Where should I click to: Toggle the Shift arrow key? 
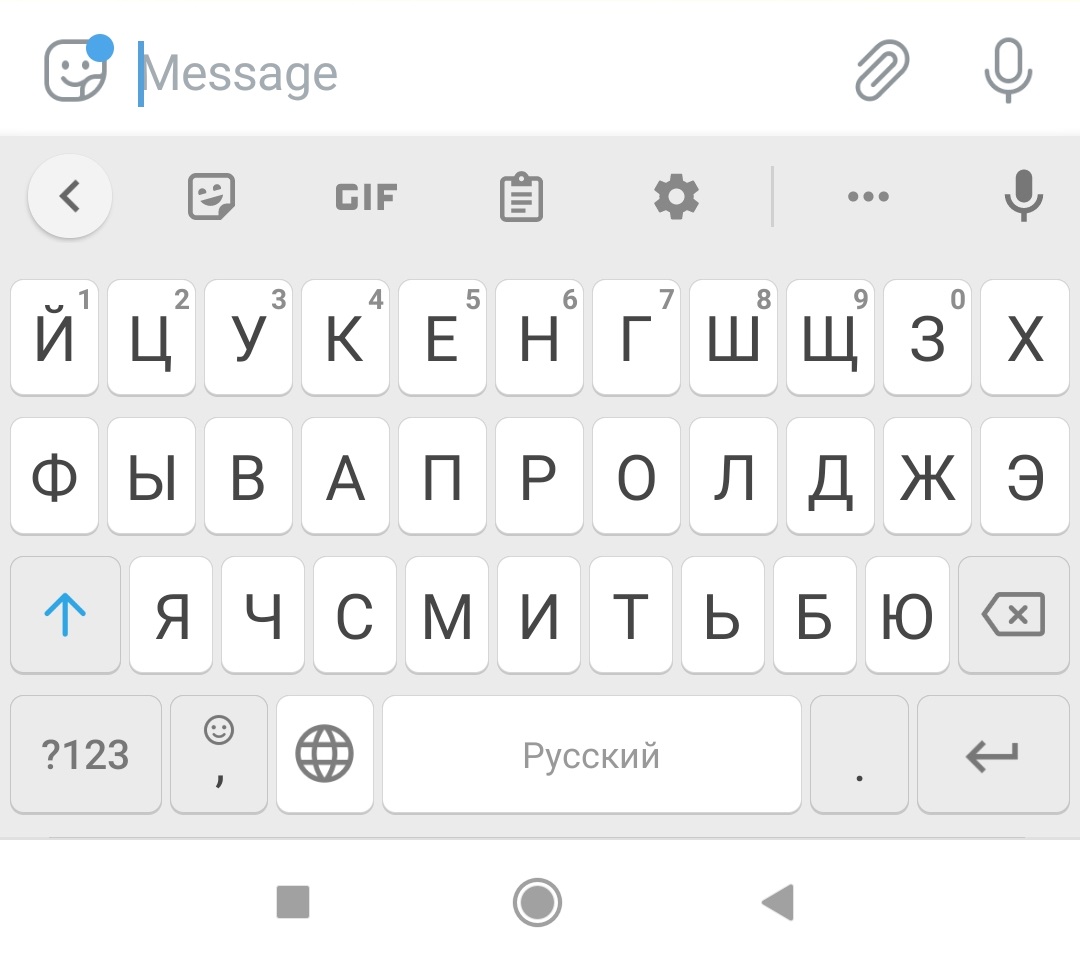pos(65,614)
